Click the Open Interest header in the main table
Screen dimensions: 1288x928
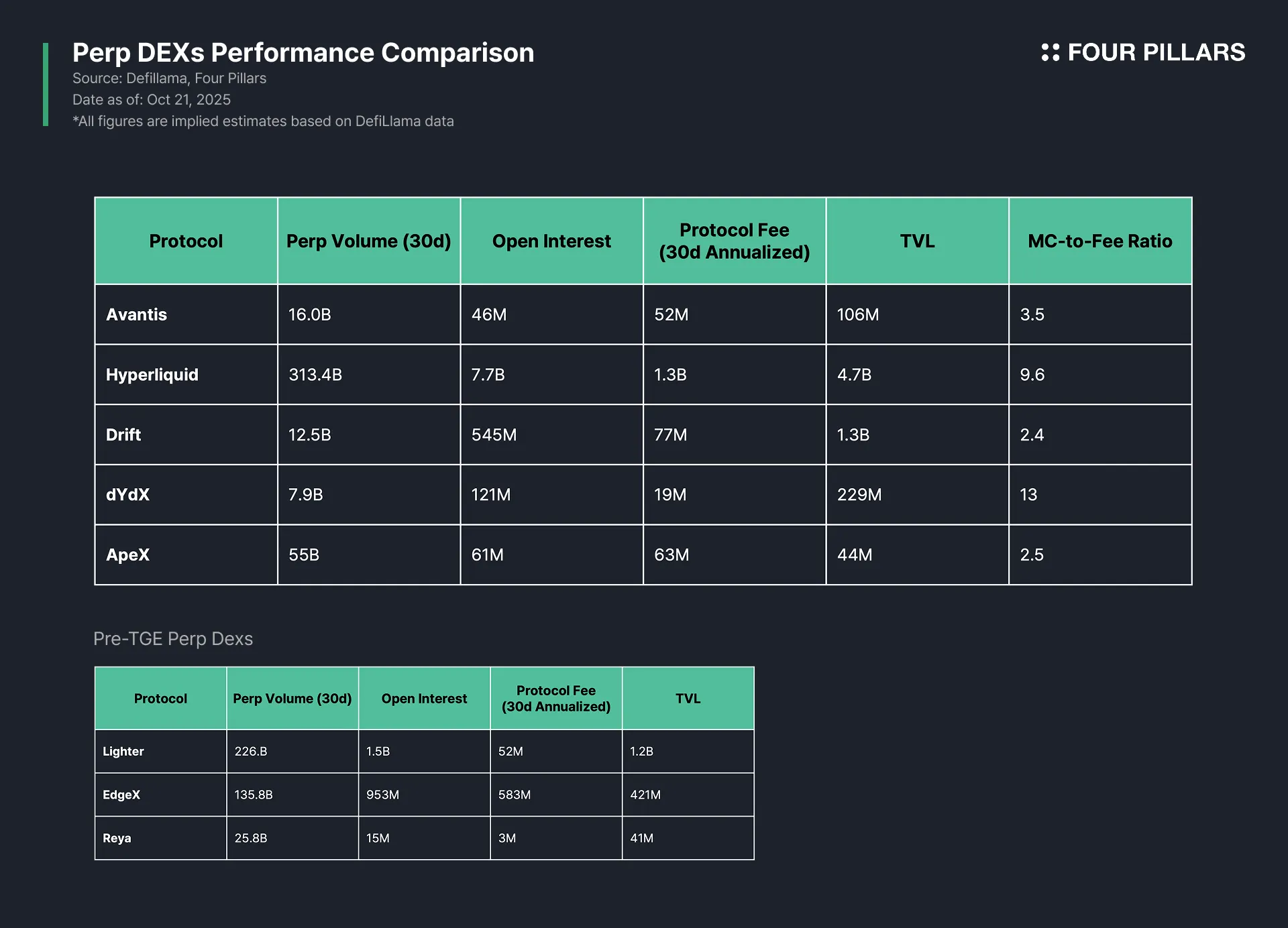point(551,241)
